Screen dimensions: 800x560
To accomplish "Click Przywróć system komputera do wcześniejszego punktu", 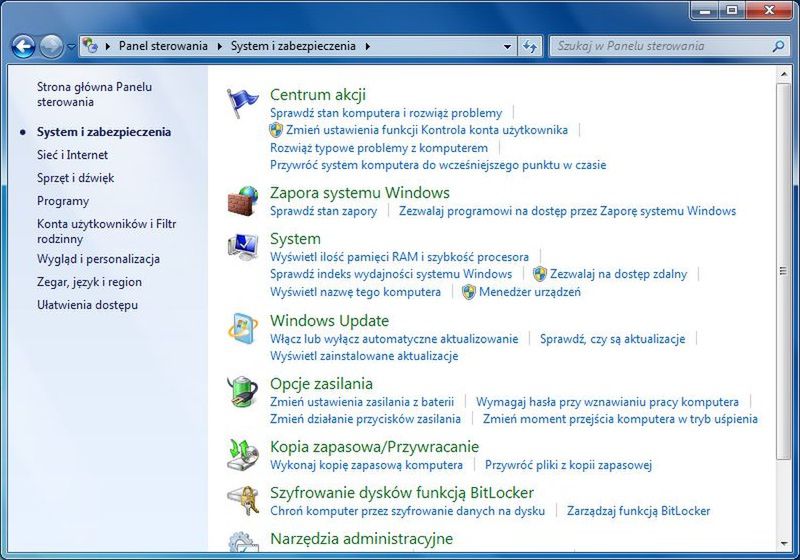I will pyautogui.click(x=438, y=165).
